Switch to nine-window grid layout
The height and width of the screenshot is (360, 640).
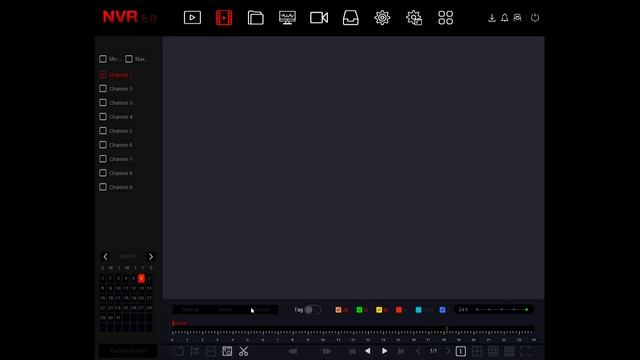click(x=493, y=351)
